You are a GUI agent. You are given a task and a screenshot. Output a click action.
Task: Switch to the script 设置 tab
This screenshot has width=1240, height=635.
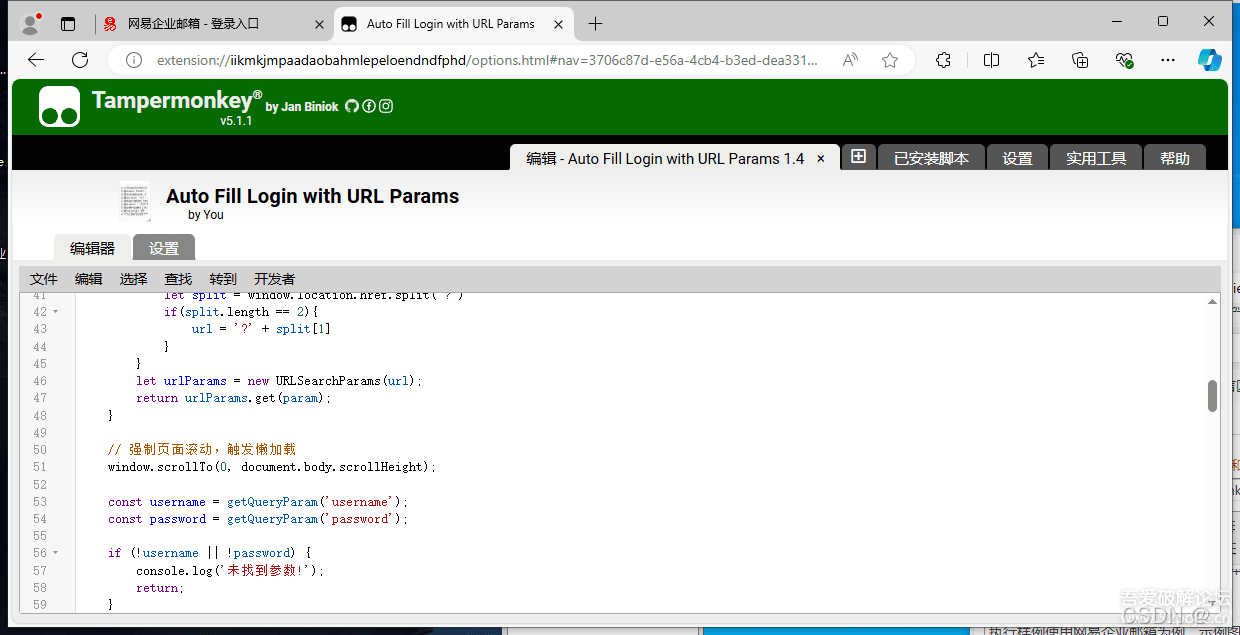coord(164,248)
